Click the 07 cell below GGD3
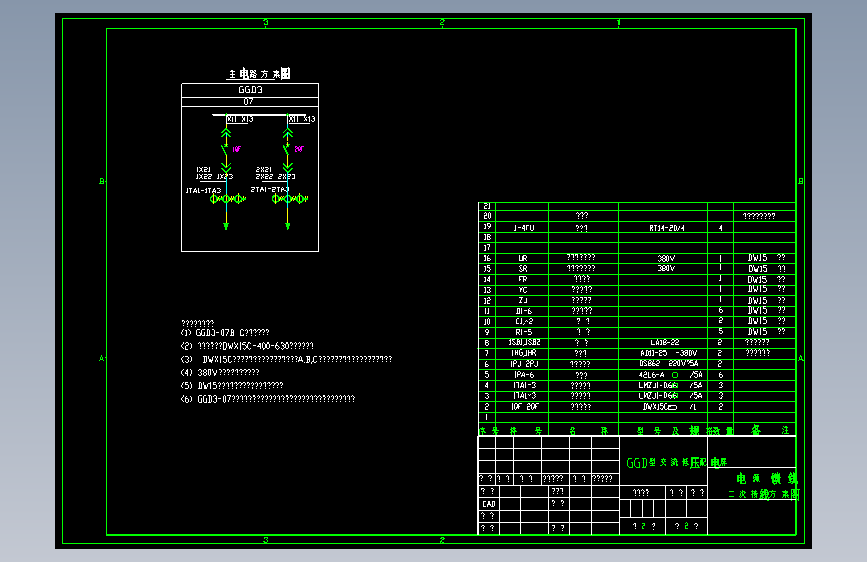 point(250,102)
